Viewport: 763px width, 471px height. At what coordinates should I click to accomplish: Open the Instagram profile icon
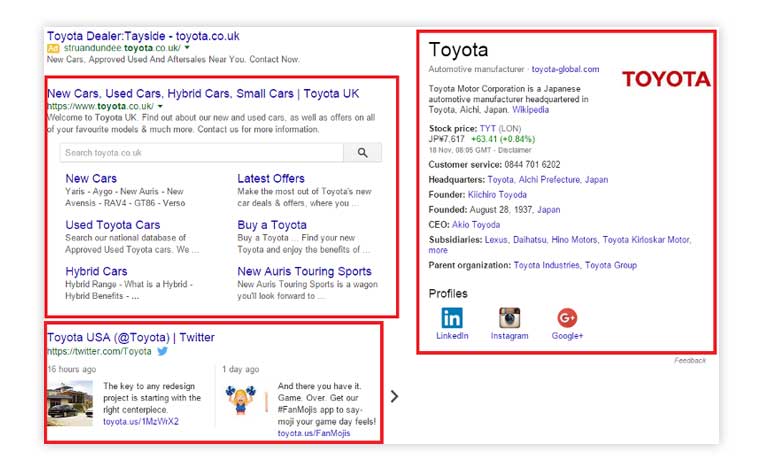(x=509, y=318)
